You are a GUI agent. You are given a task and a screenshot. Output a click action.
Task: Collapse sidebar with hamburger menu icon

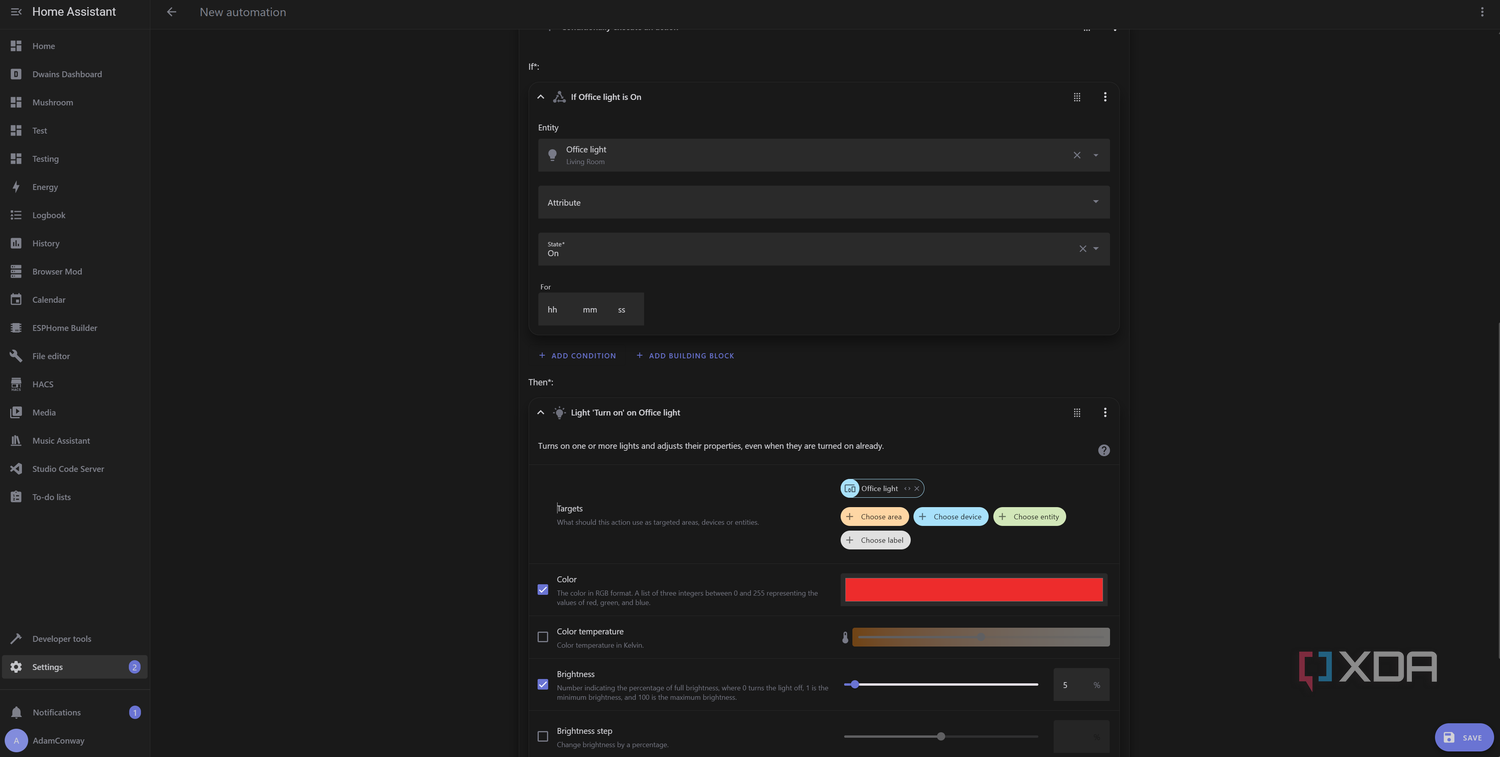point(15,12)
